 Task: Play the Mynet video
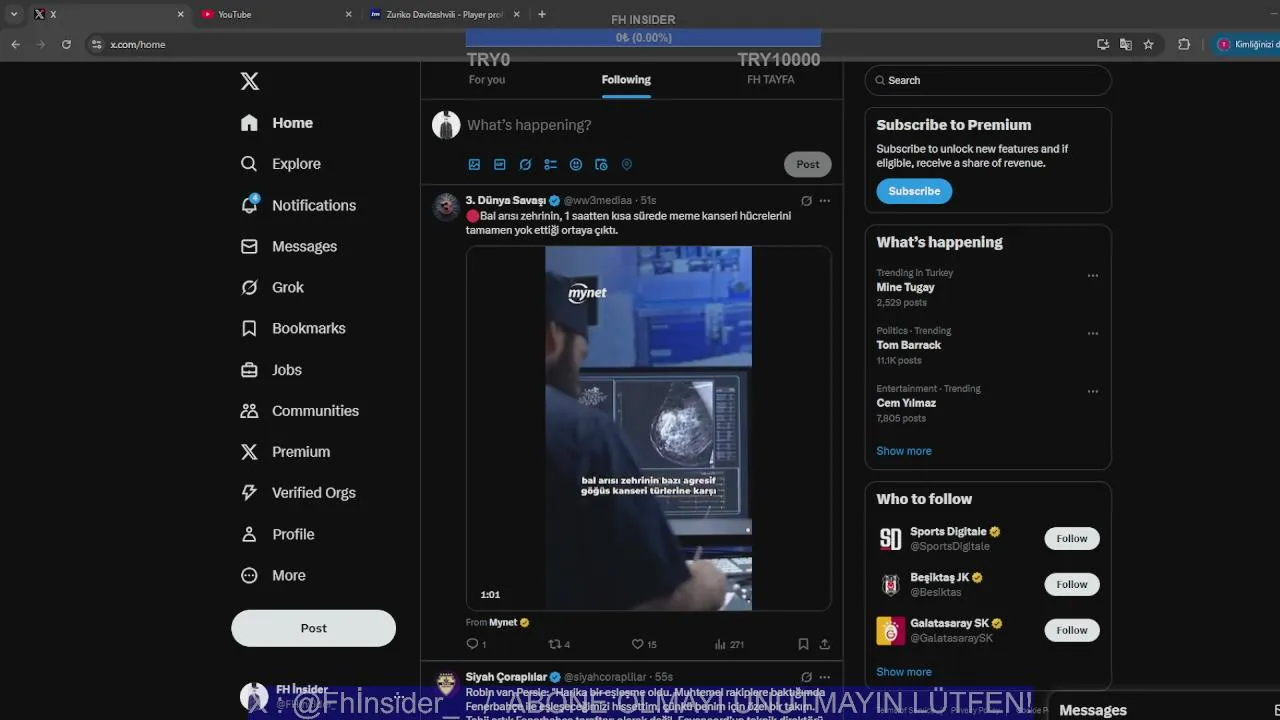[x=648, y=428]
